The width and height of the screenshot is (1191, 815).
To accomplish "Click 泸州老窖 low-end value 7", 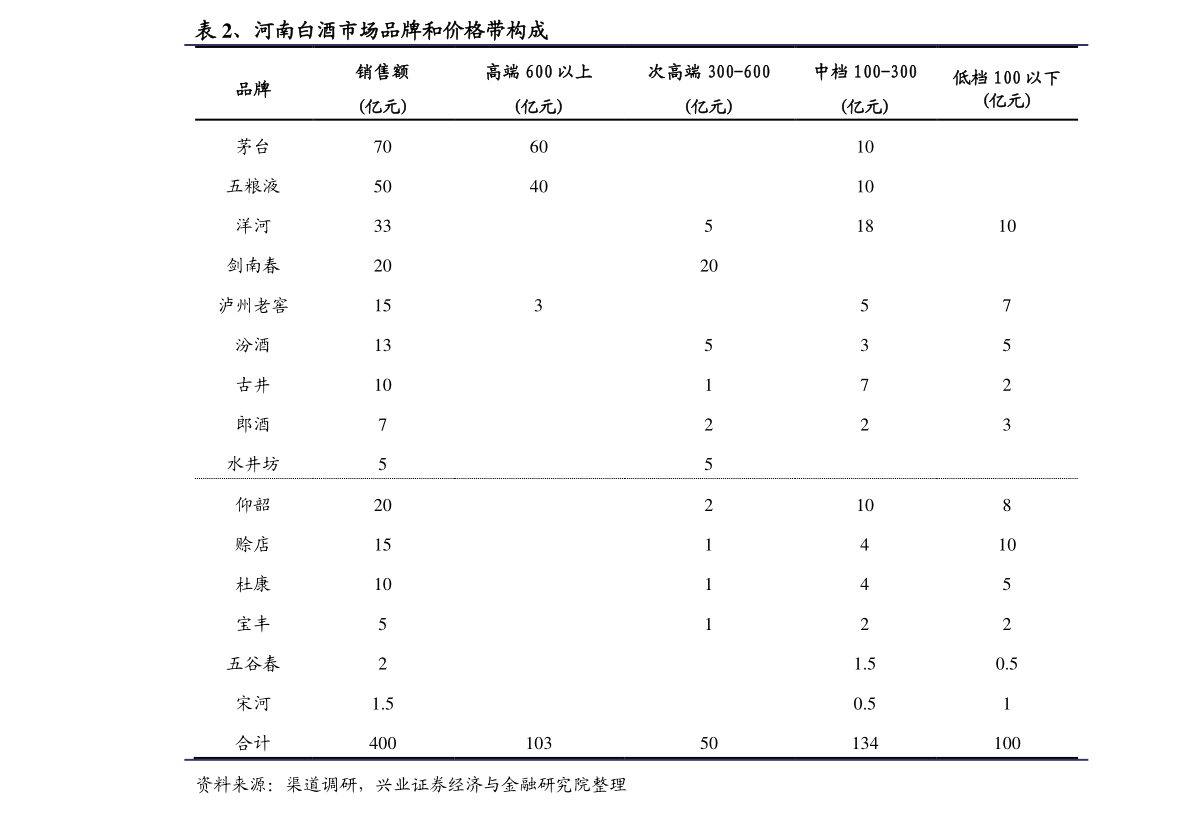I will (x=1006, y=305).
